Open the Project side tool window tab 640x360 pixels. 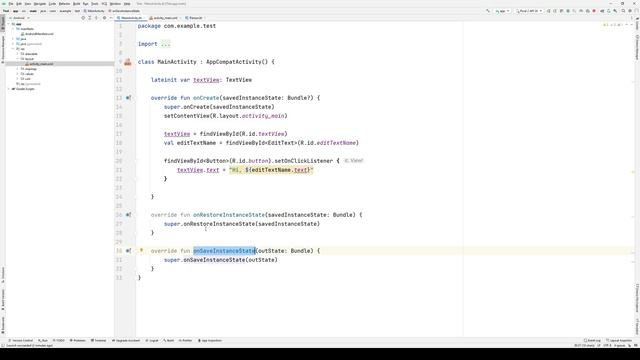2,22
